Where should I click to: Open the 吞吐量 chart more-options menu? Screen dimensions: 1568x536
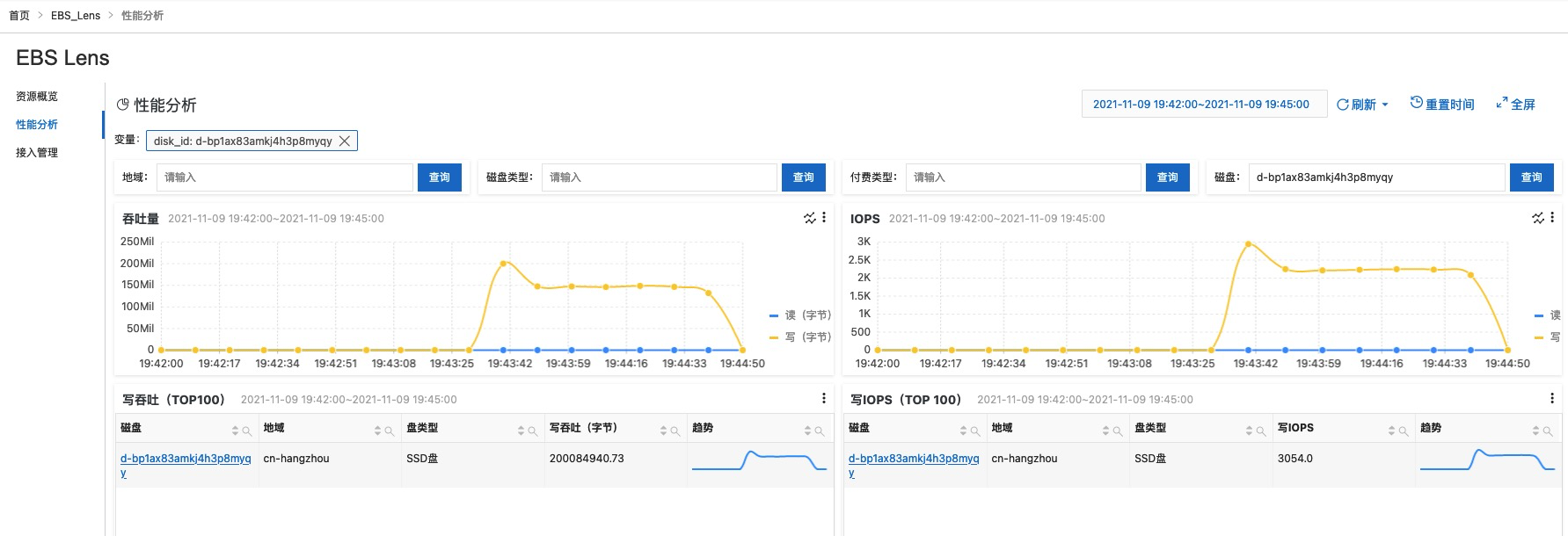824,218
